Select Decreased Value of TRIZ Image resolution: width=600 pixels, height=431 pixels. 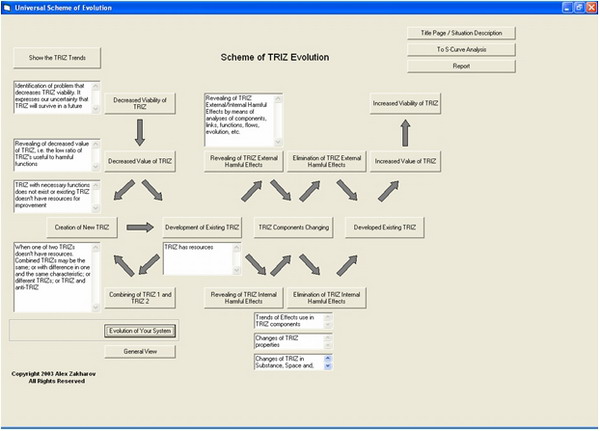140,161
